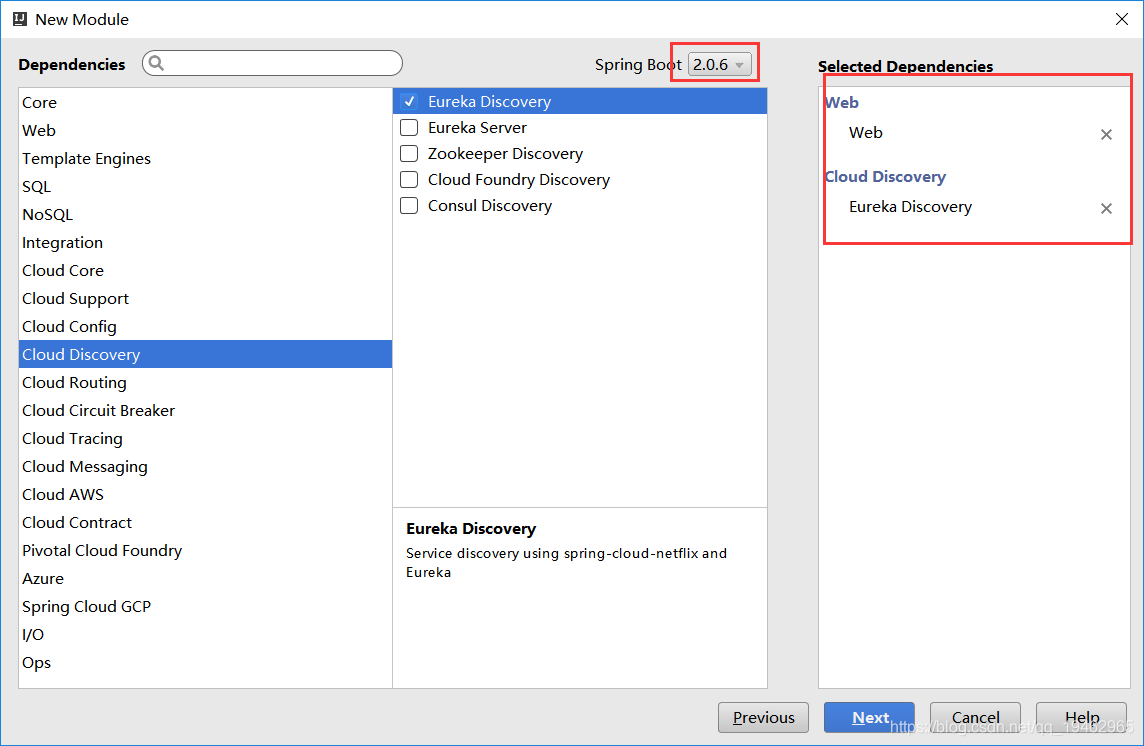Choose the NoSQL category

205,215
